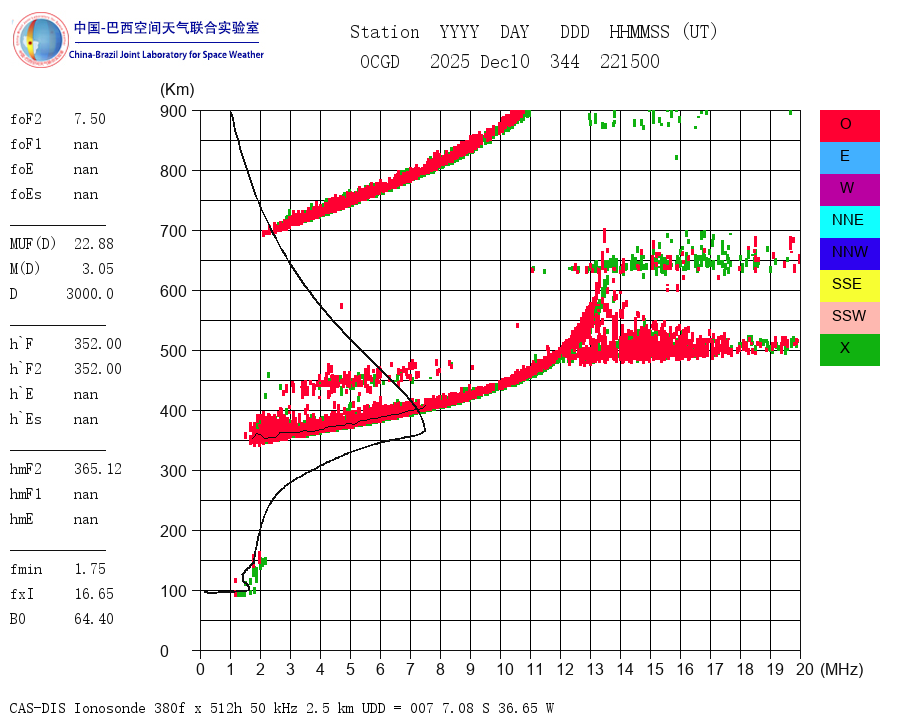Click the B0 value 64.40
This screenshot has height=720, width=900.
click(x=94, y=619)
